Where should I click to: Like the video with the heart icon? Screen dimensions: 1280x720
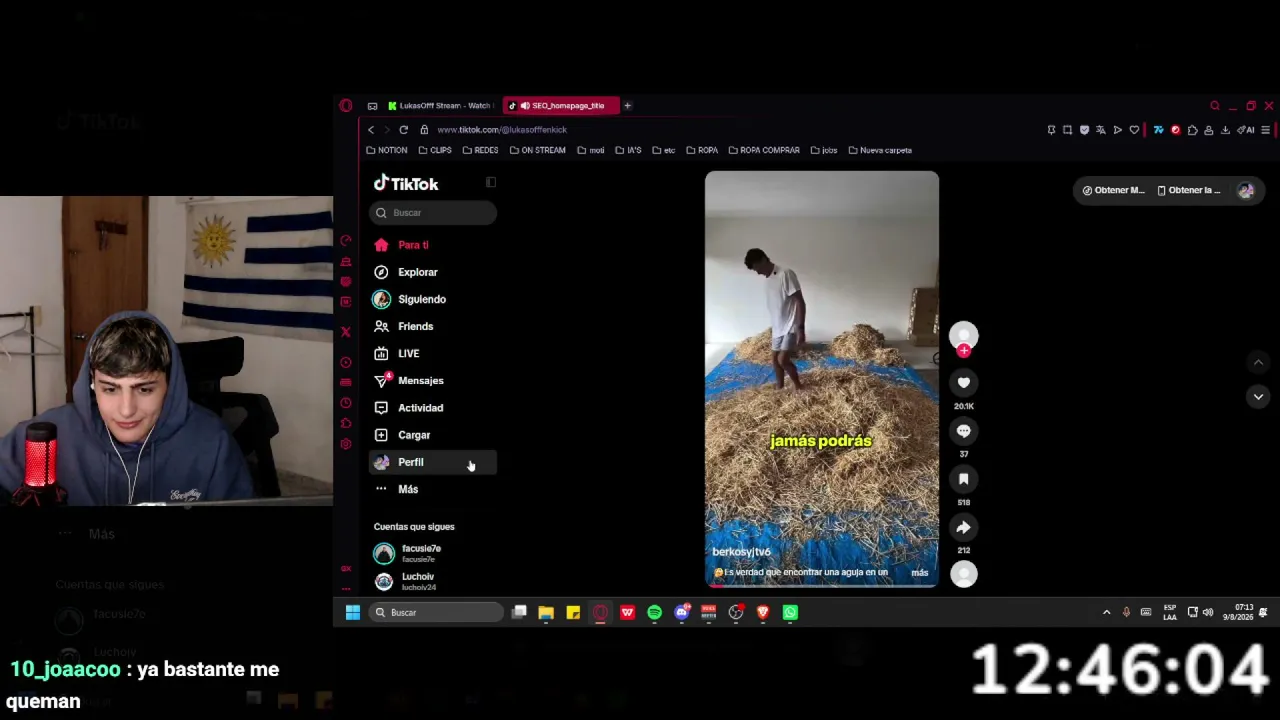tap(964, 383)
